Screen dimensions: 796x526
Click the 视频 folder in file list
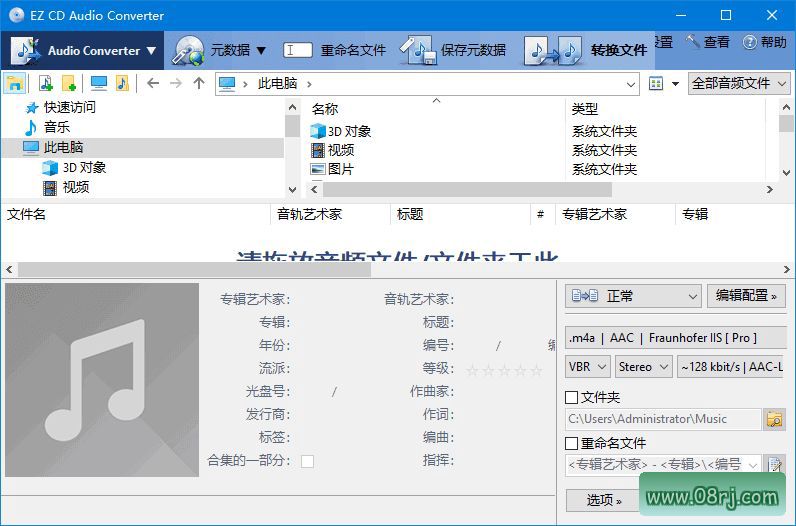(341, 150)
